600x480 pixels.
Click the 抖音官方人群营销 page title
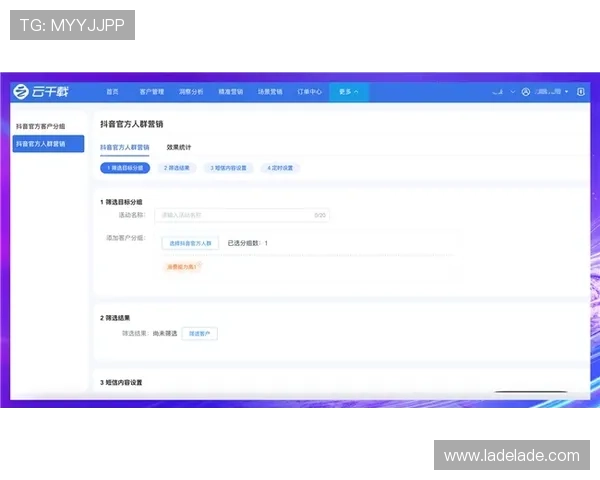pyautogui.click(x=132, y=124)
